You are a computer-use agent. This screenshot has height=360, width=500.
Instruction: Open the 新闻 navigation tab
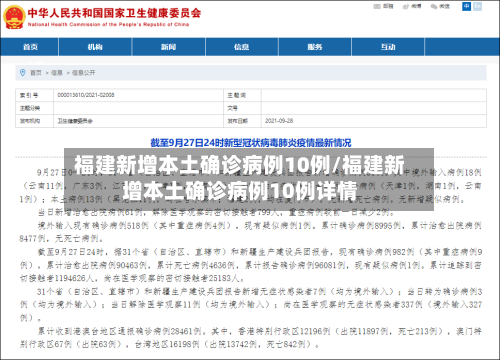click(x=169, y=47)
